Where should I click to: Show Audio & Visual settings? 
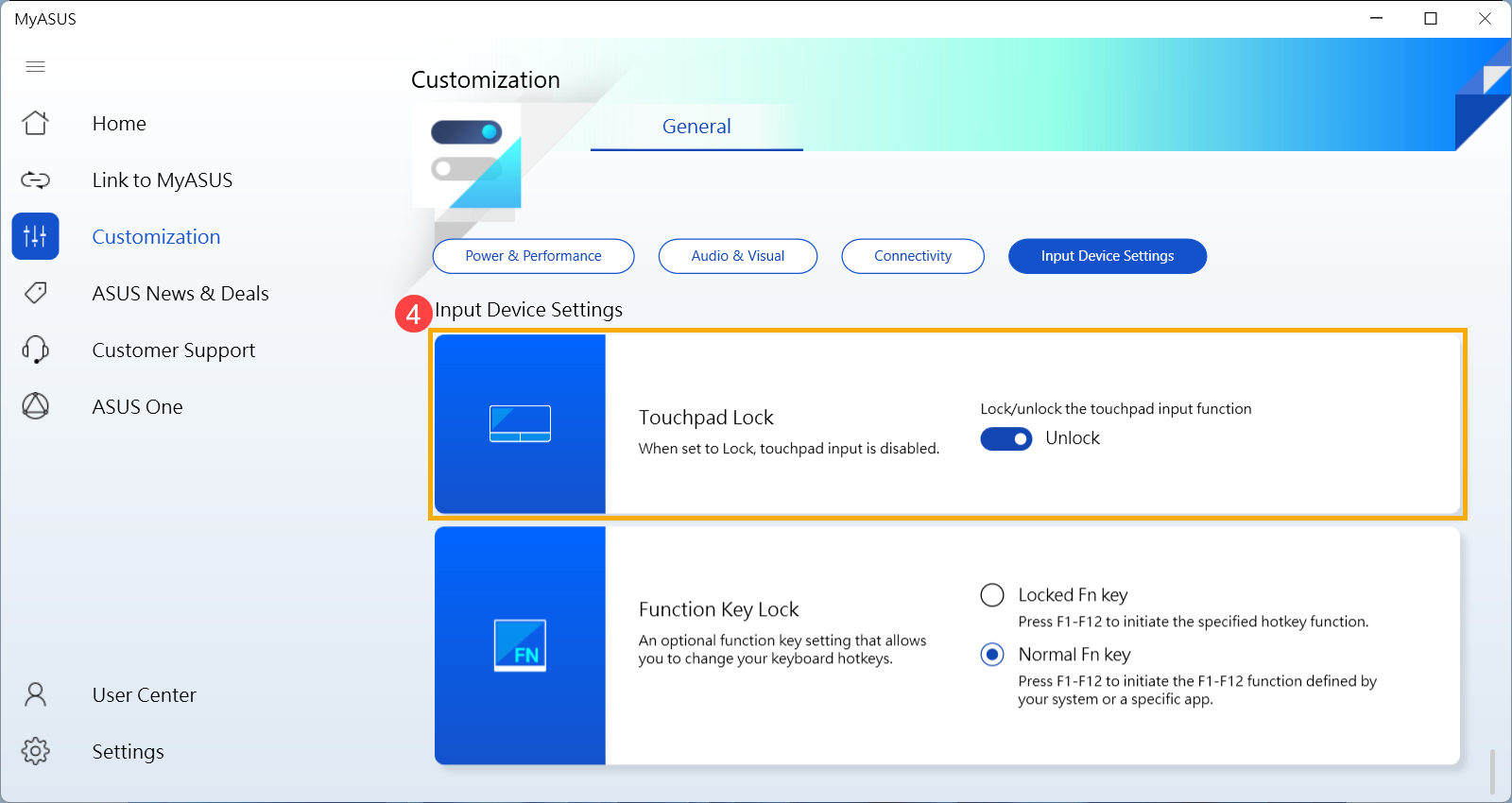coord(738,256)
